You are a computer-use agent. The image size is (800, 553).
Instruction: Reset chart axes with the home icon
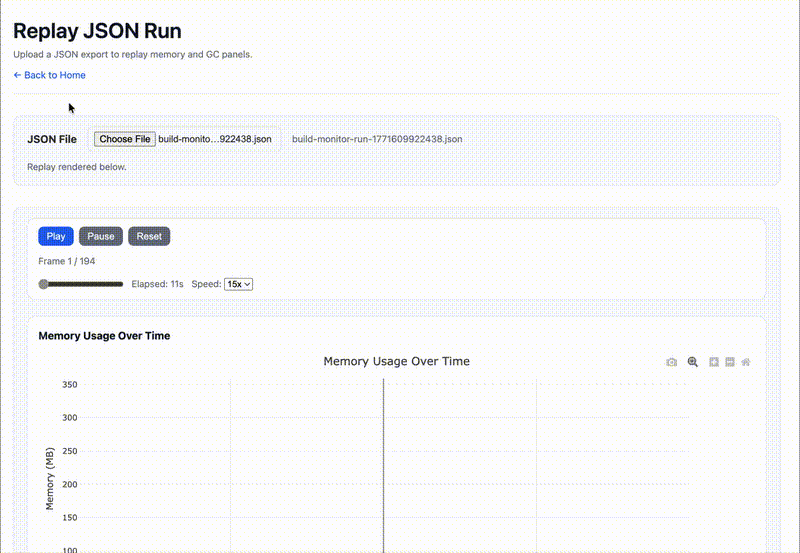(x=746, y=362)
